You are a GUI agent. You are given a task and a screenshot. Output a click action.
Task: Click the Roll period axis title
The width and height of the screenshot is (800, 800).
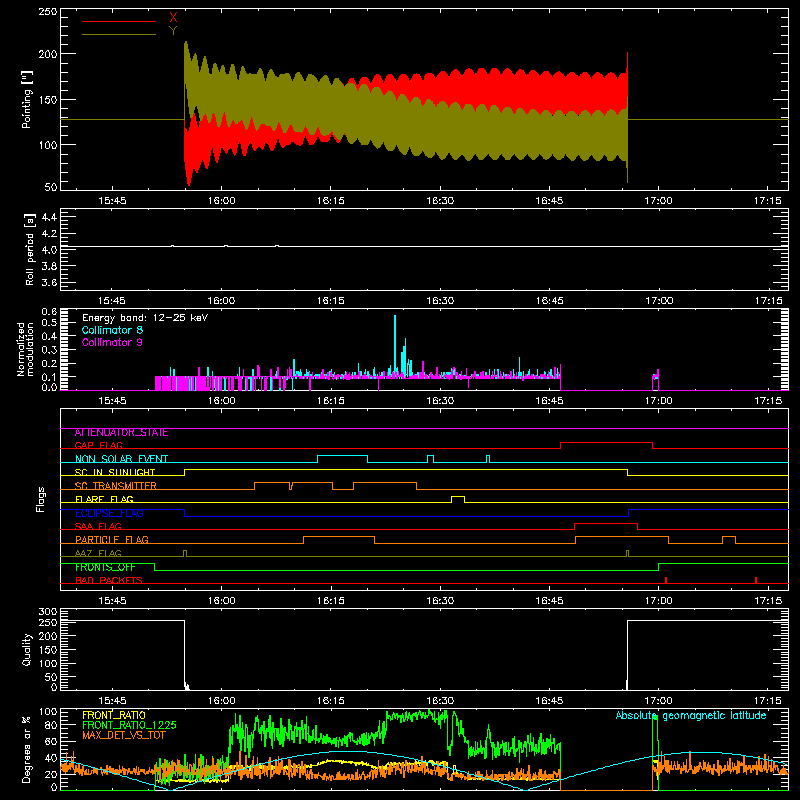(x=30, y=249)
